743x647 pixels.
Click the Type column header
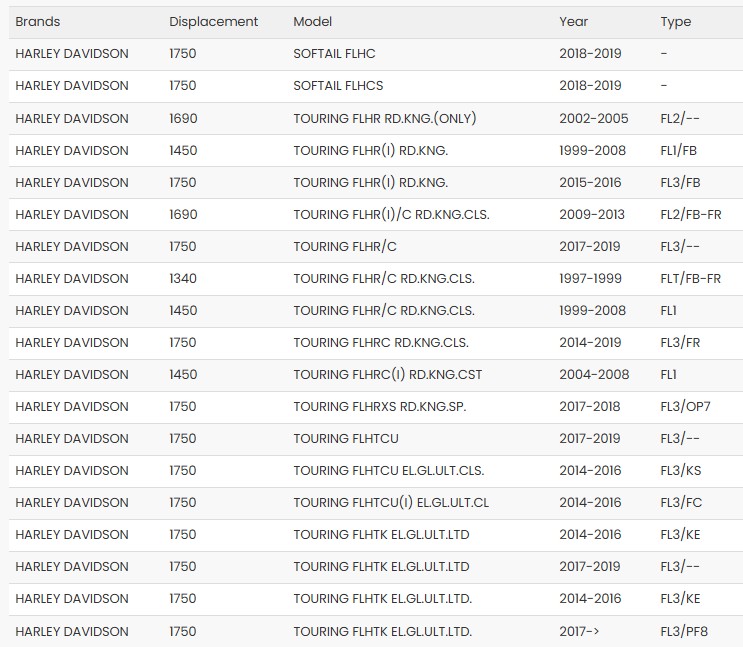click(675, 22)
